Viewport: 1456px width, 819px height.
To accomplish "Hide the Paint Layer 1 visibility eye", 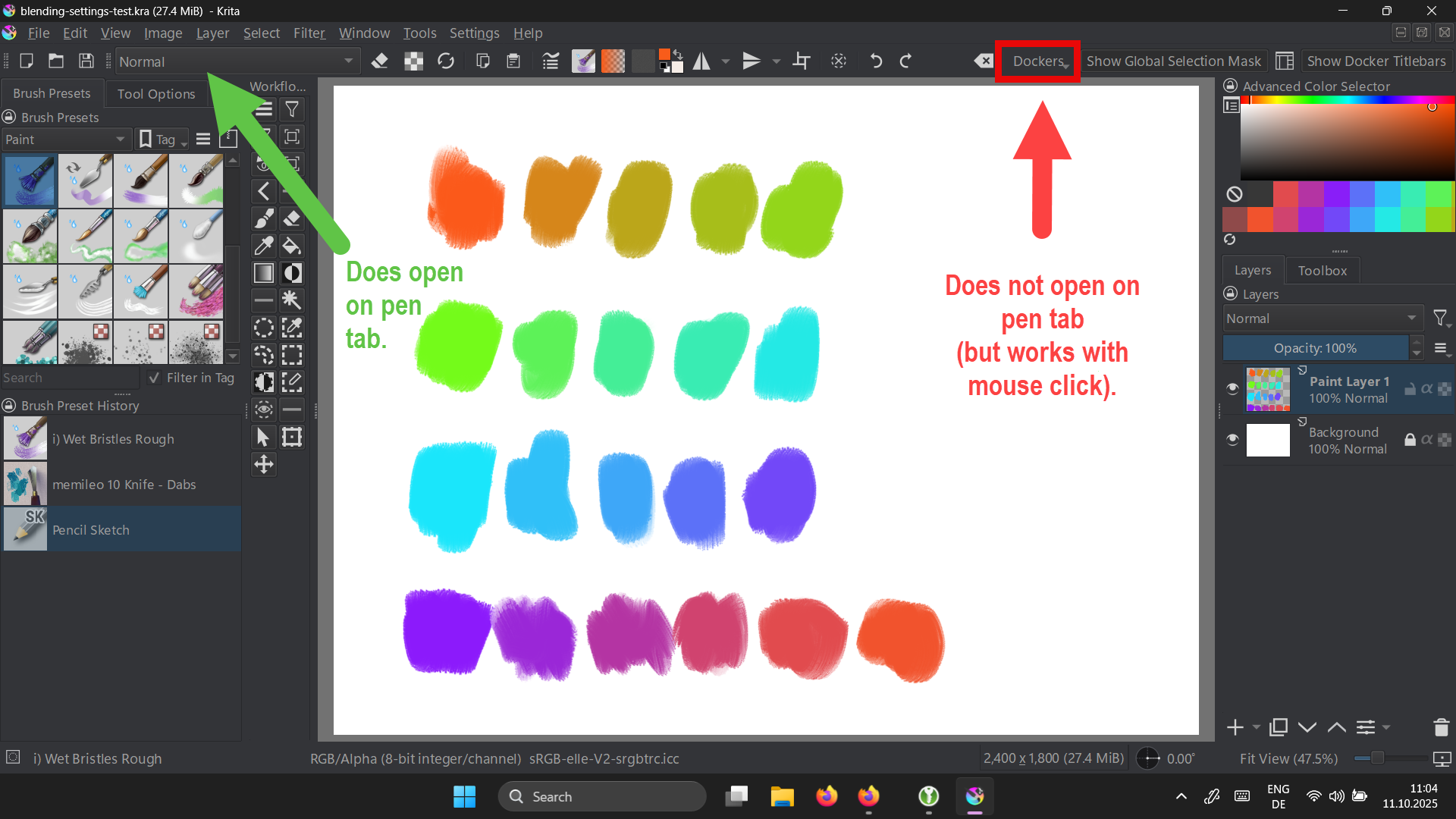I will coord(1232,389).
